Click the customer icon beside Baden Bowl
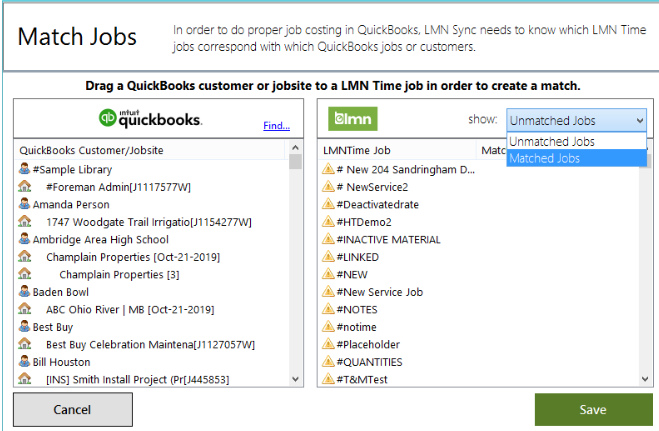Viewport: 659px width, 431px height. point(24,291)
